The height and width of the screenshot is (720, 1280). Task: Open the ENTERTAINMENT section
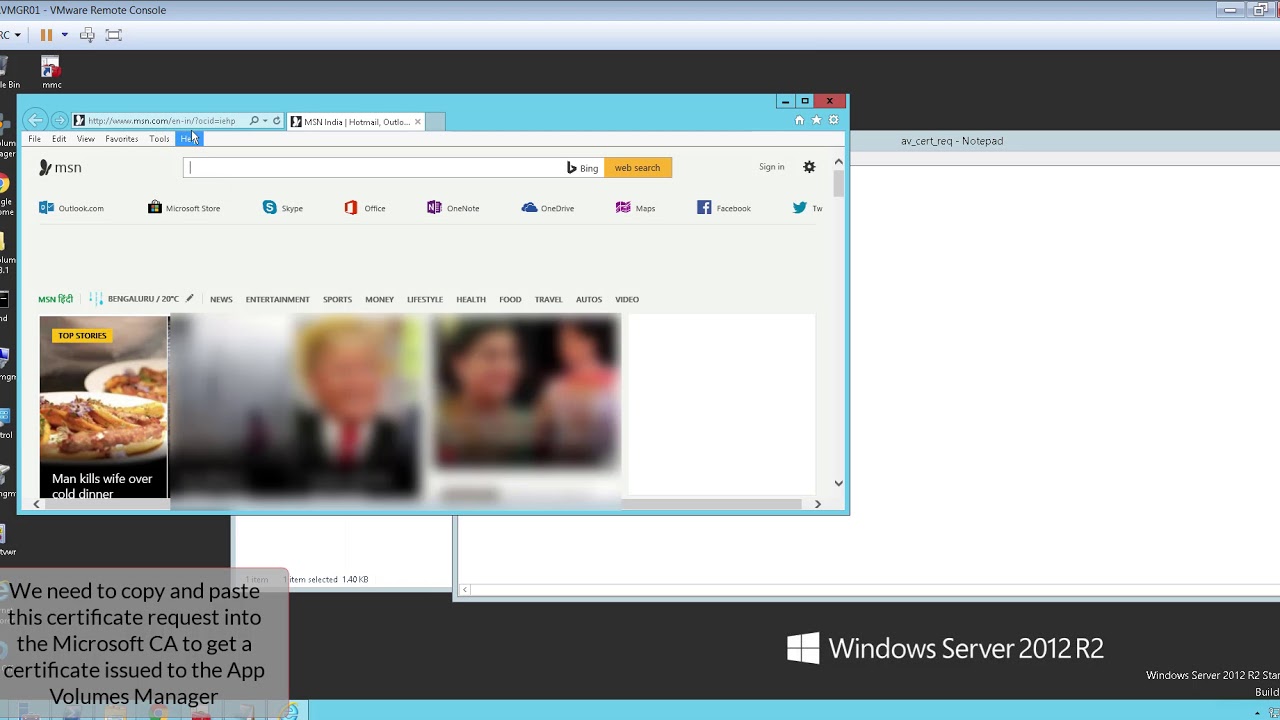coord(277,299)
